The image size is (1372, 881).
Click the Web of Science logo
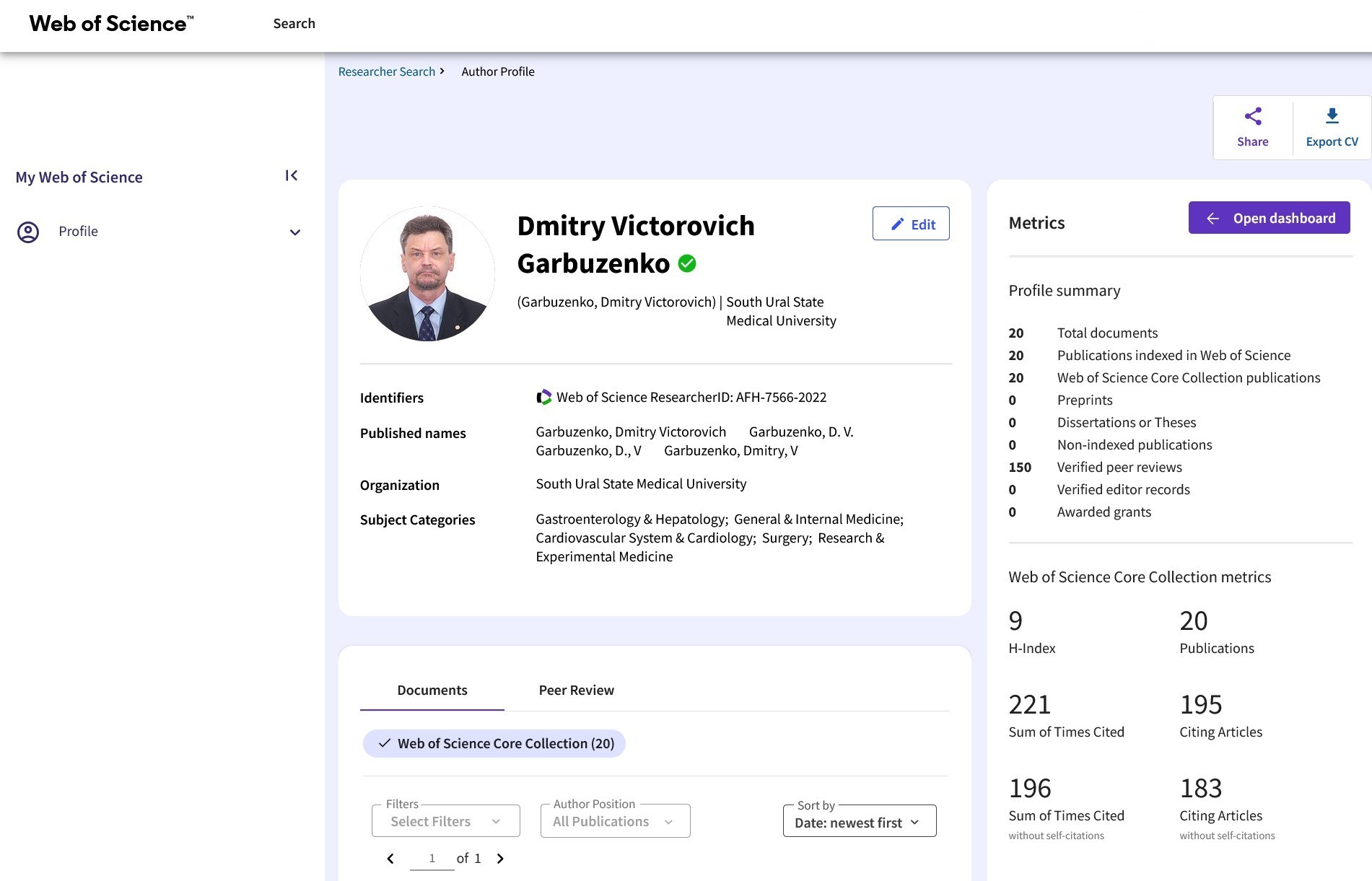111,24
